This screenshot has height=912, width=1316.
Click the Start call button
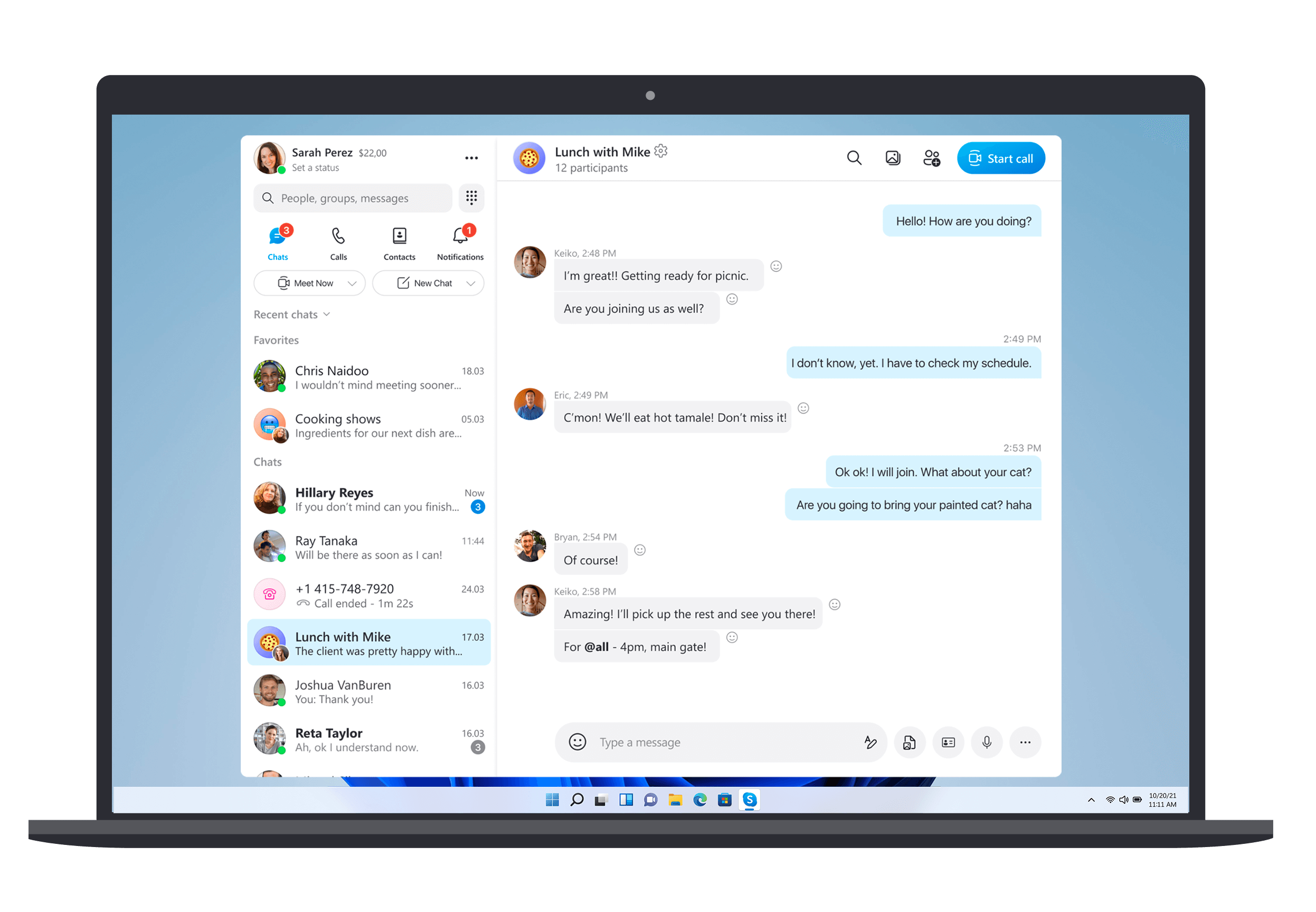point(1001,158)
